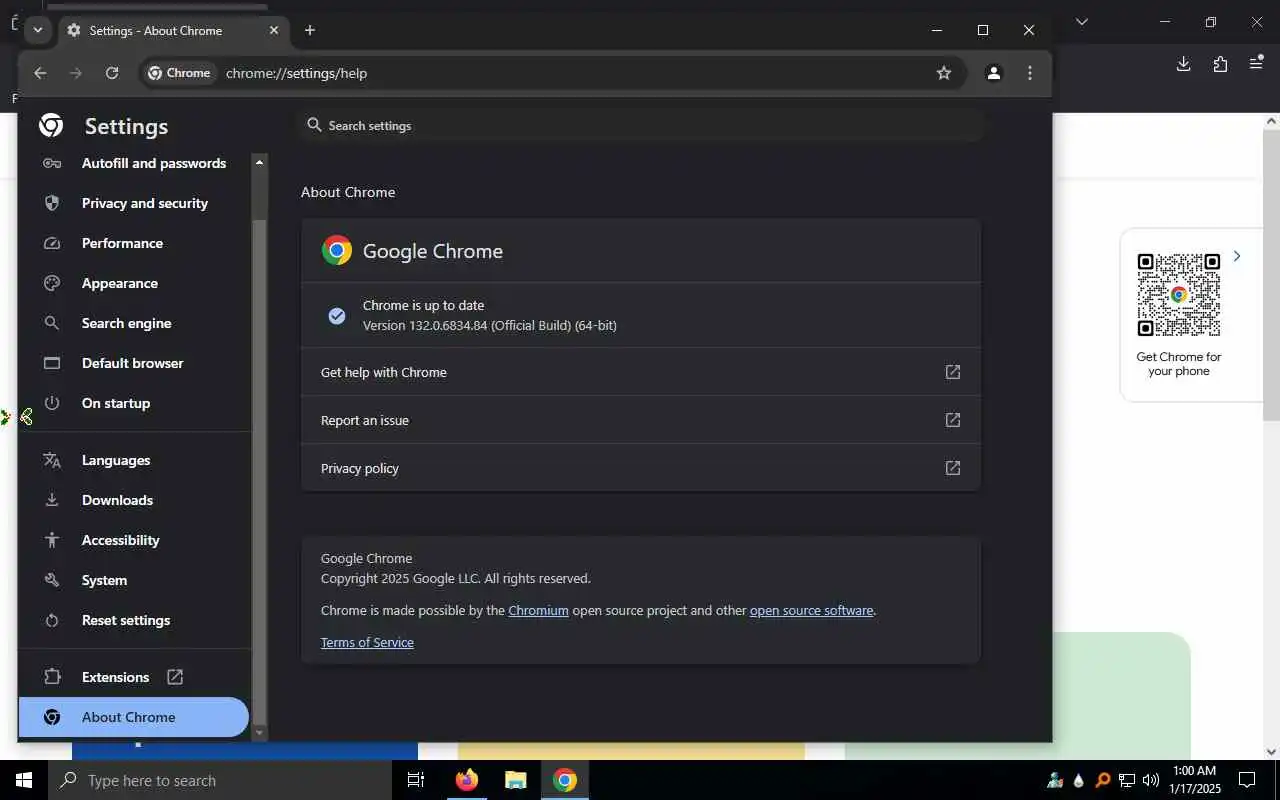The image size is (1280, 800).
Task: Click the Downloads arrow icon in sidebar
Action: click(52, 500)
